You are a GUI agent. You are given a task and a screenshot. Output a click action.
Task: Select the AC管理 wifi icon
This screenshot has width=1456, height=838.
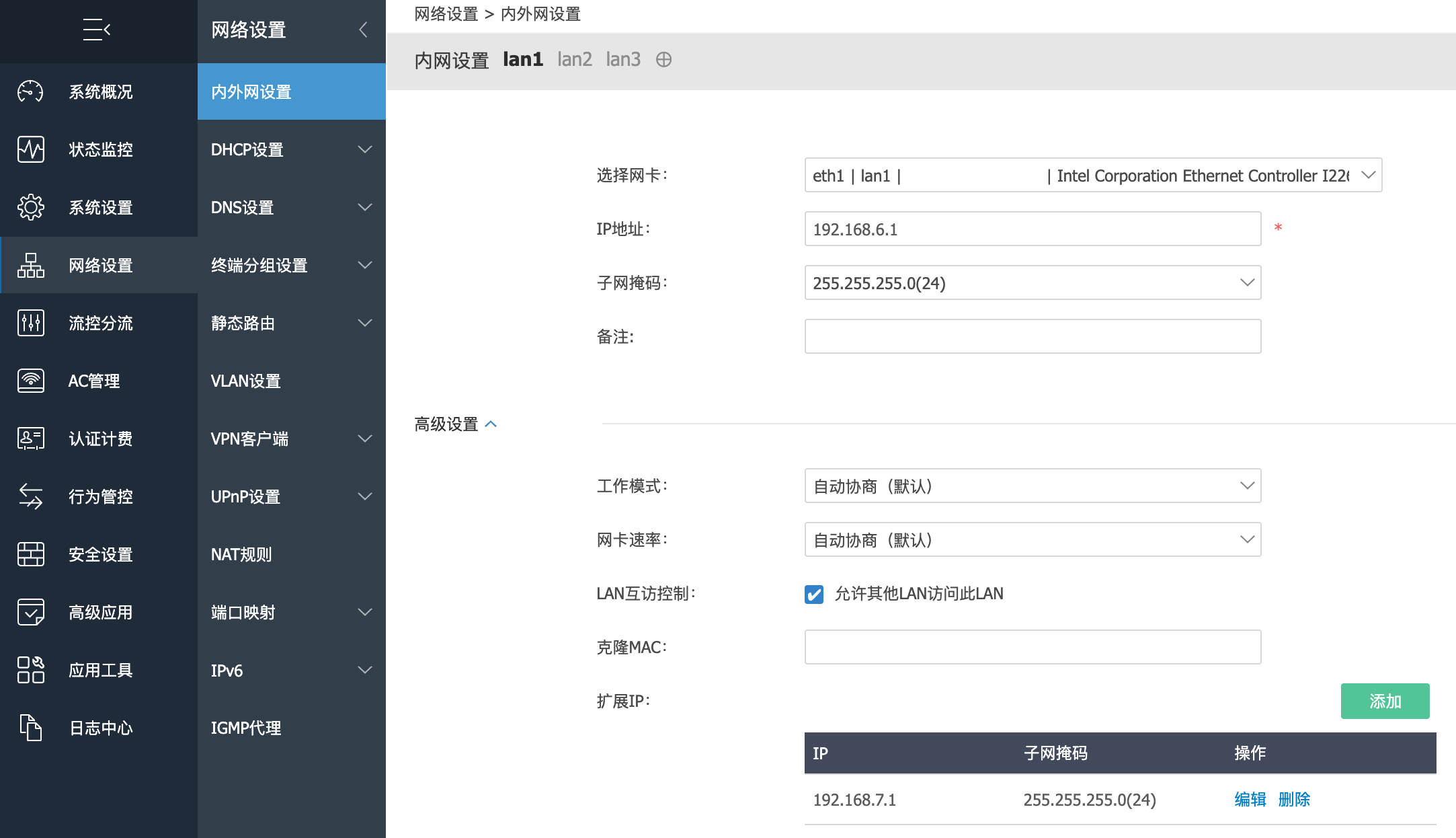31,381
